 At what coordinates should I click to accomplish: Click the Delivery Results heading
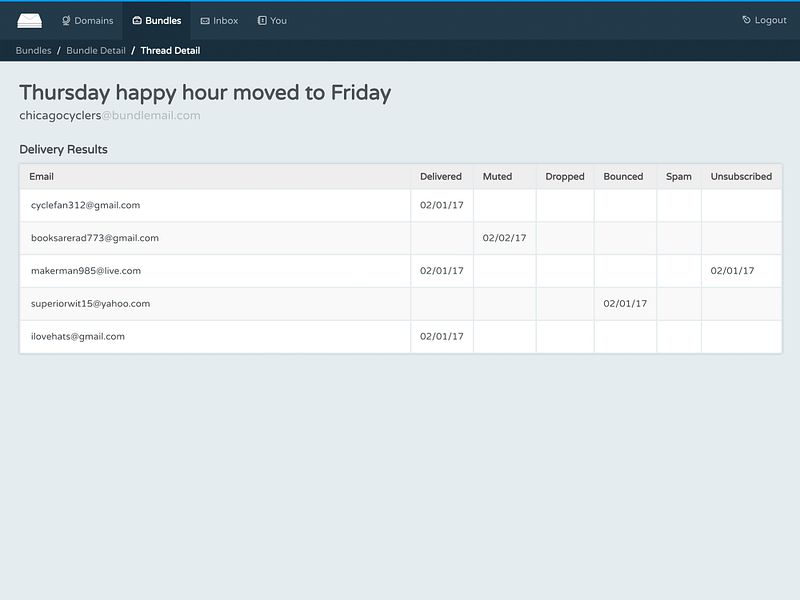click(x=63, y=149)
